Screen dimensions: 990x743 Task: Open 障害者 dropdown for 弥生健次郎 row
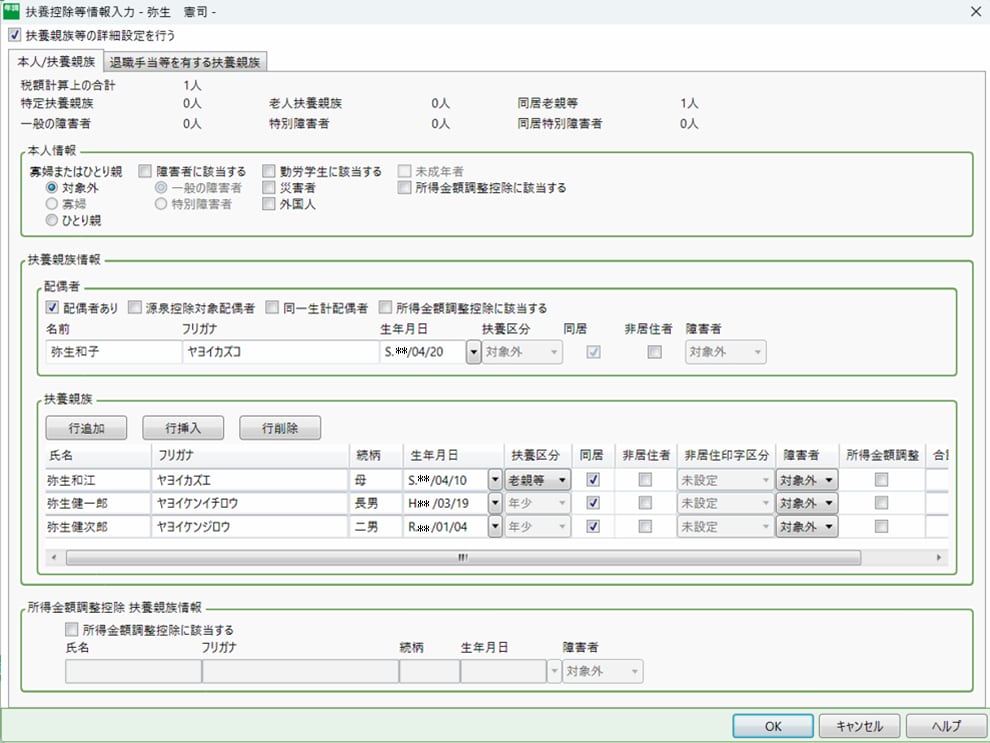(x=807, y=527)
